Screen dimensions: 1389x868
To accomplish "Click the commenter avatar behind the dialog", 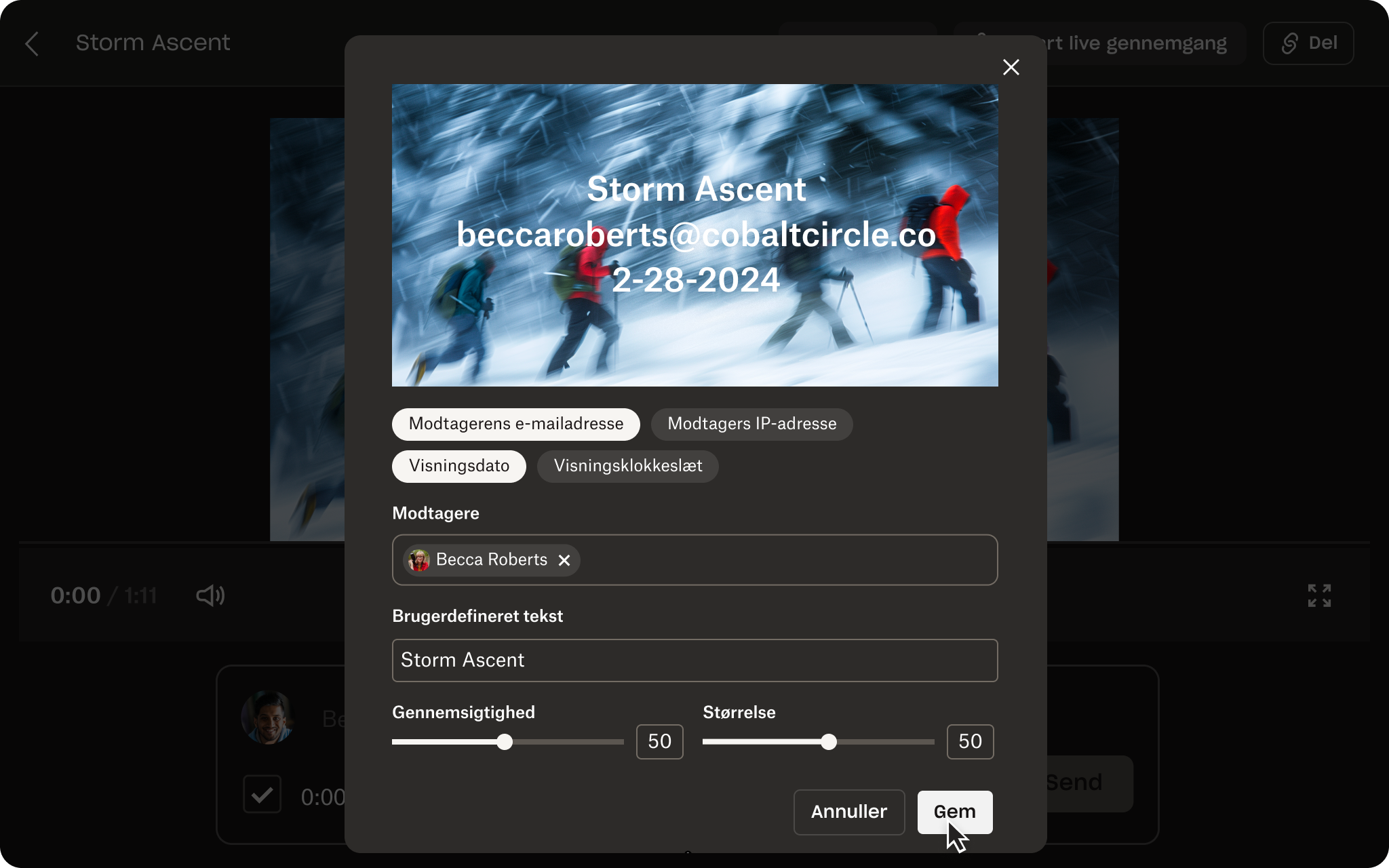I will pyautogui.click(x=267, y=717).
